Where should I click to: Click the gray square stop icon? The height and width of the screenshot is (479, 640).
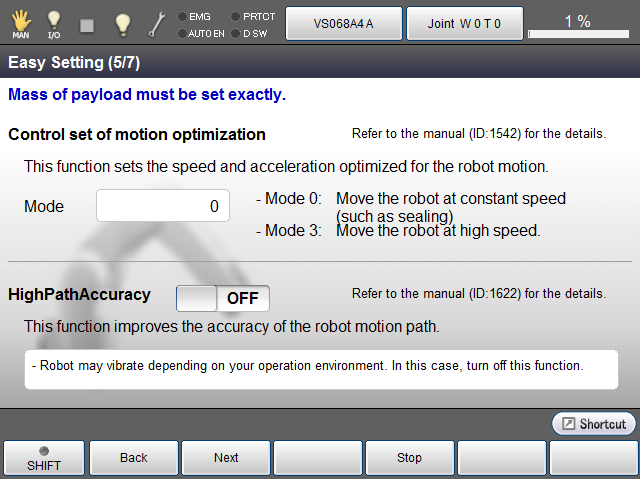tap(87, 23)
